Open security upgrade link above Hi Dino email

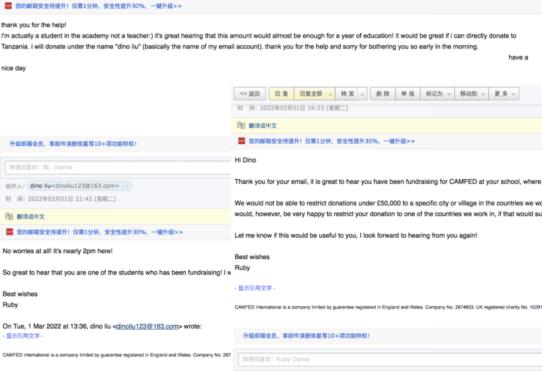(x=331, y=141)
